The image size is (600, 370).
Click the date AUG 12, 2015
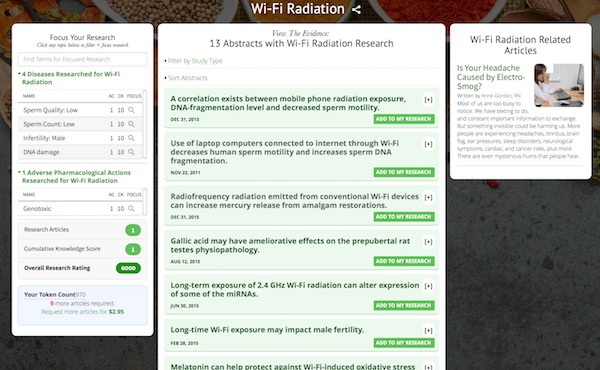click(x=185, y=262)
